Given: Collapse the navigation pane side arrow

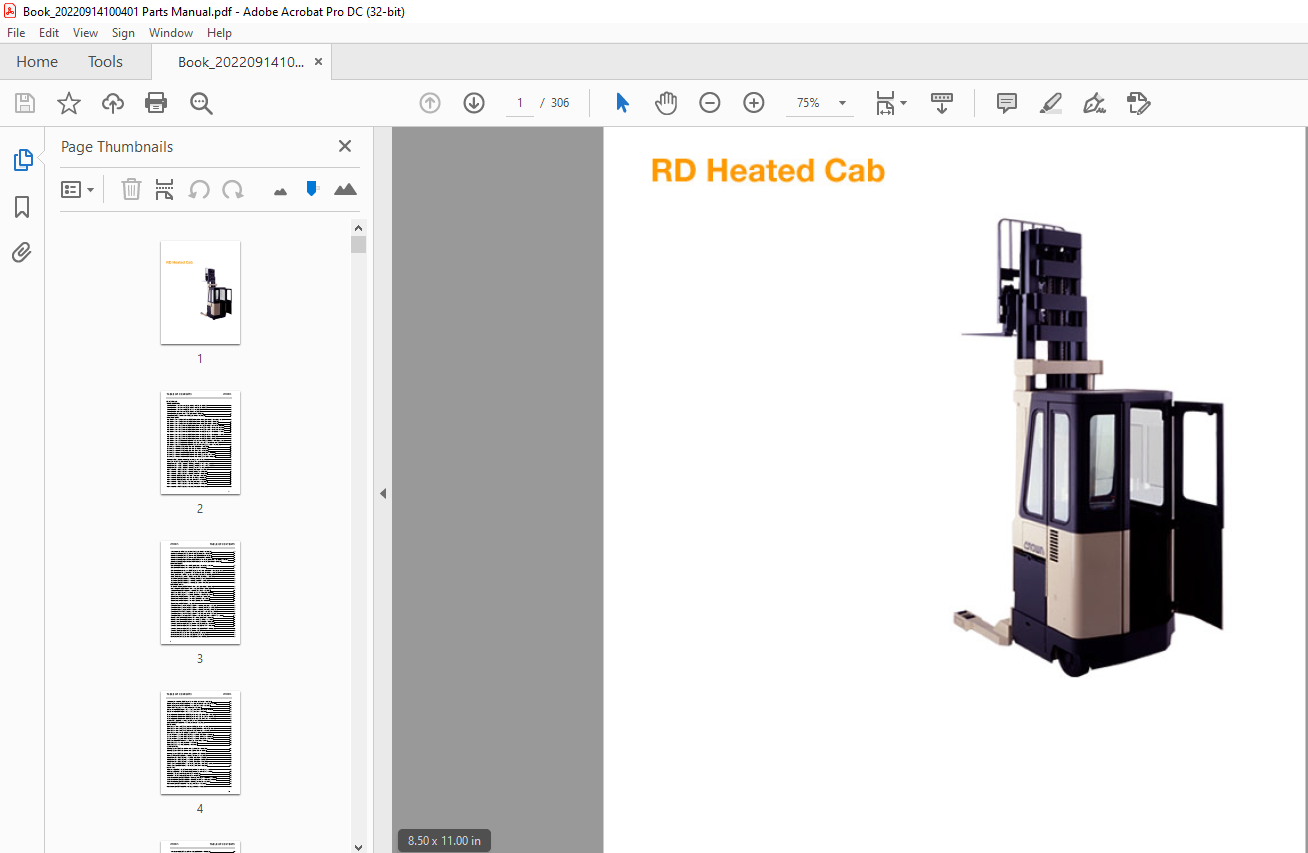Looking at the screenshot, I should [382, 493].
